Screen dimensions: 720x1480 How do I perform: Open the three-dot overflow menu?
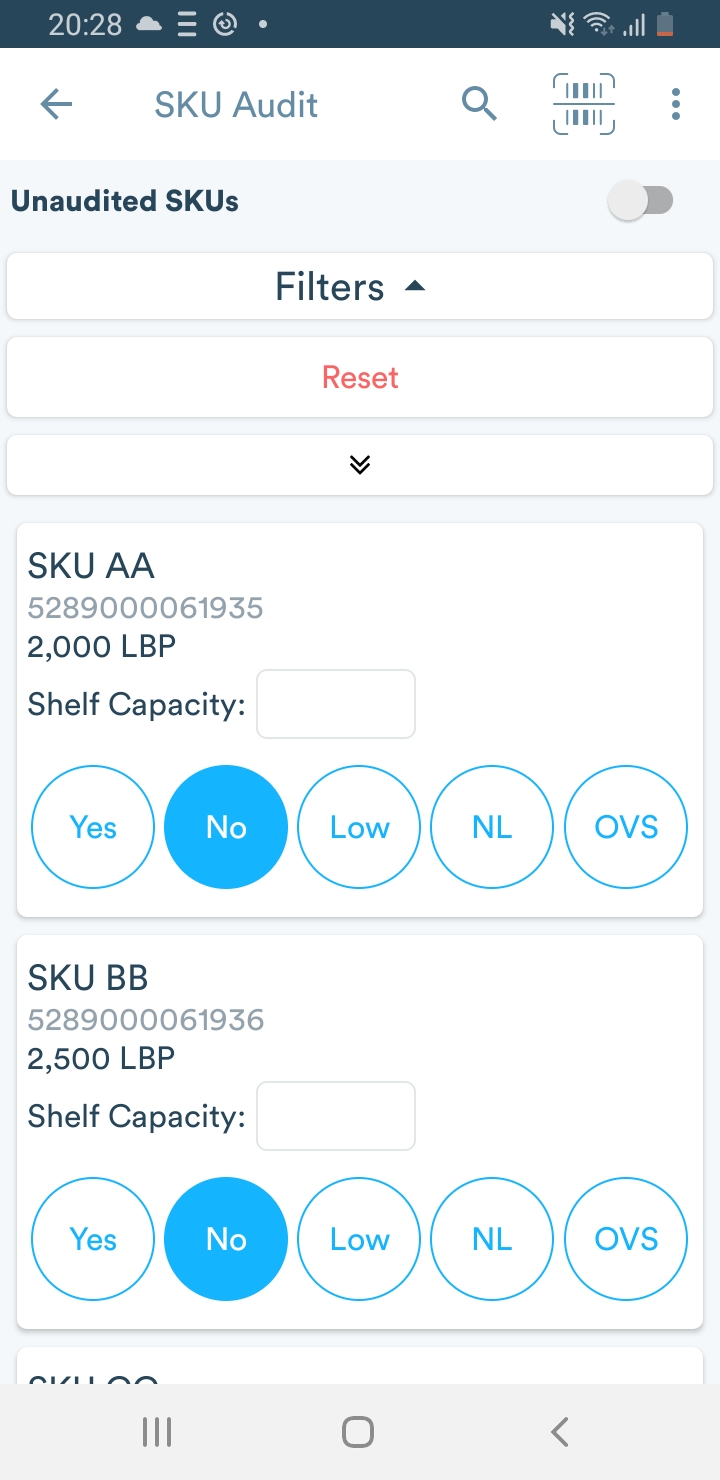tap(676, 104)
